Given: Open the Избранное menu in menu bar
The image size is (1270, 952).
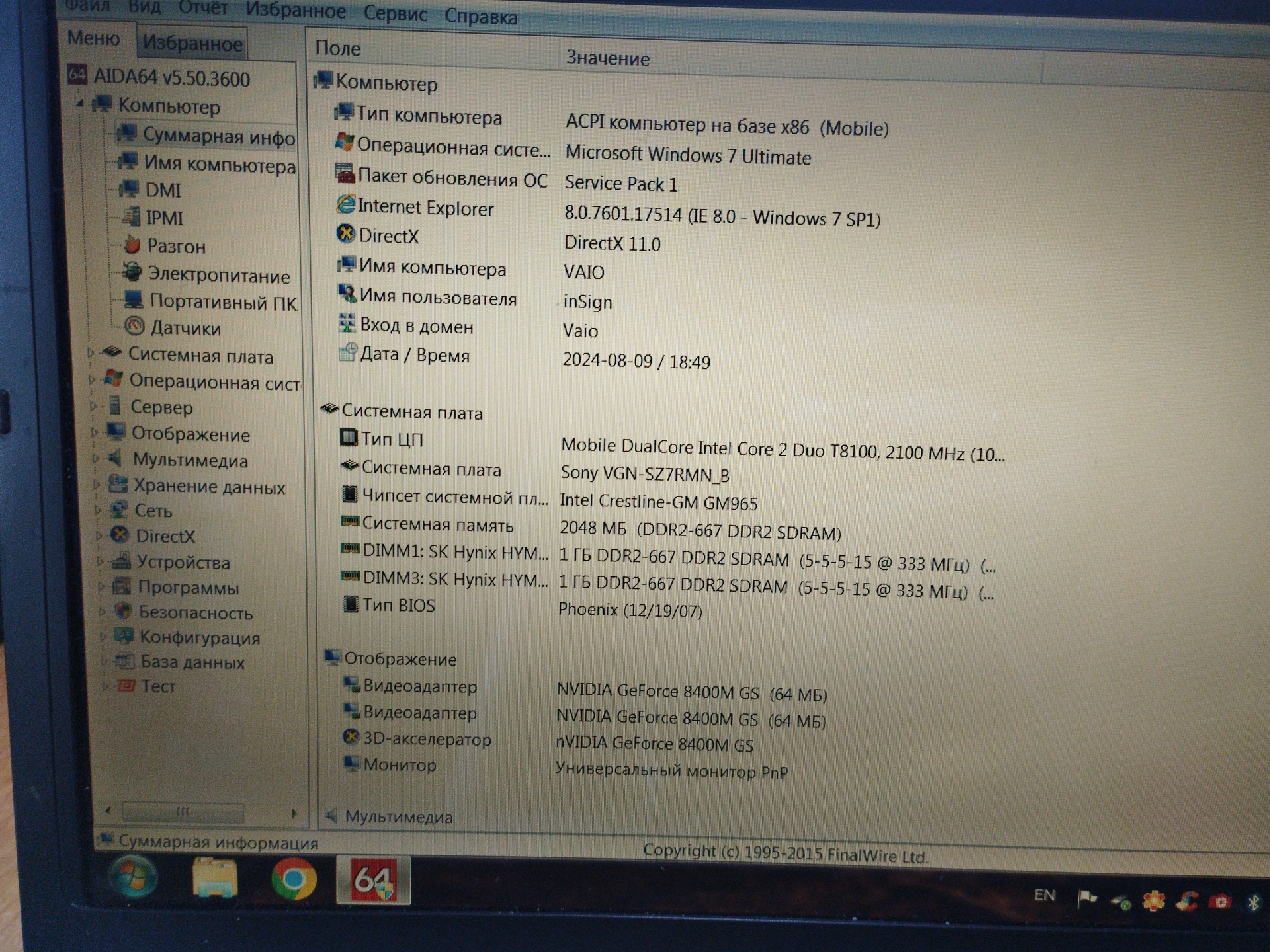Looking at the screenshot, I should click(x=296, y=10).
